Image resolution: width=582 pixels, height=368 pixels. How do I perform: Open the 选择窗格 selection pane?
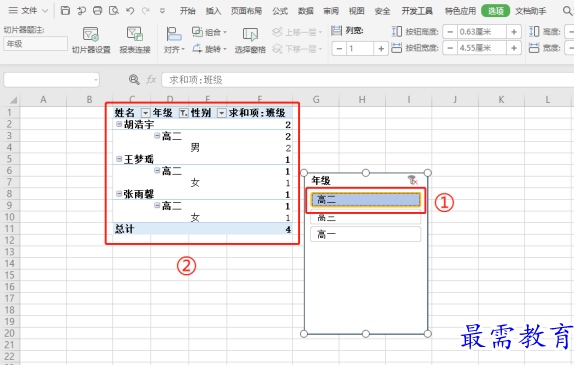coord(250,40)
